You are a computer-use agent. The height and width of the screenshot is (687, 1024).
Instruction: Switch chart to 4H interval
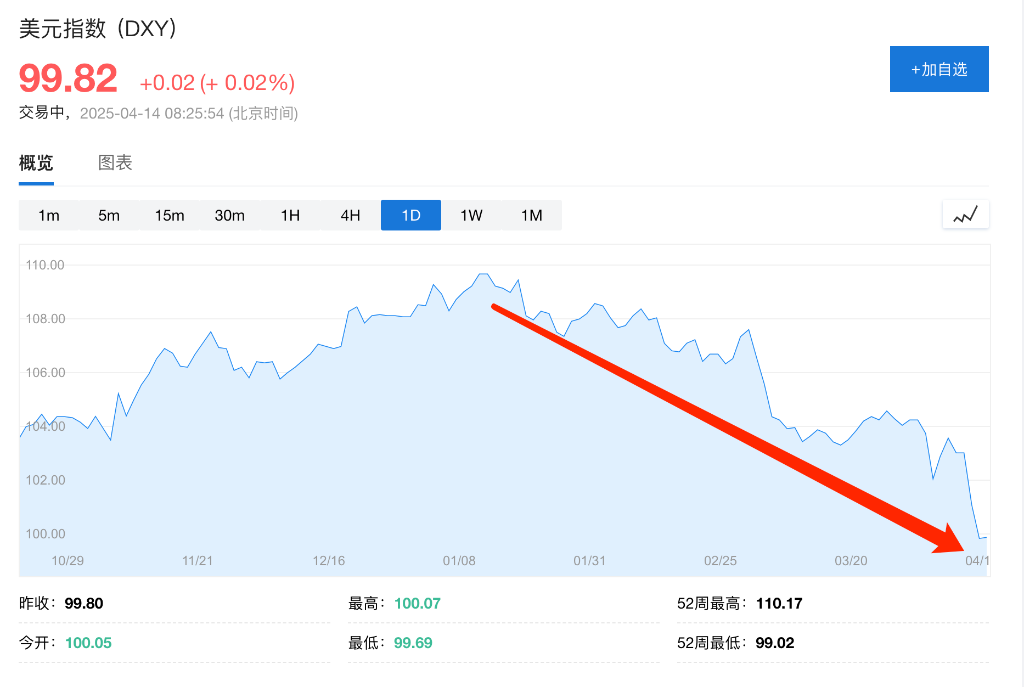click(350, 215)
